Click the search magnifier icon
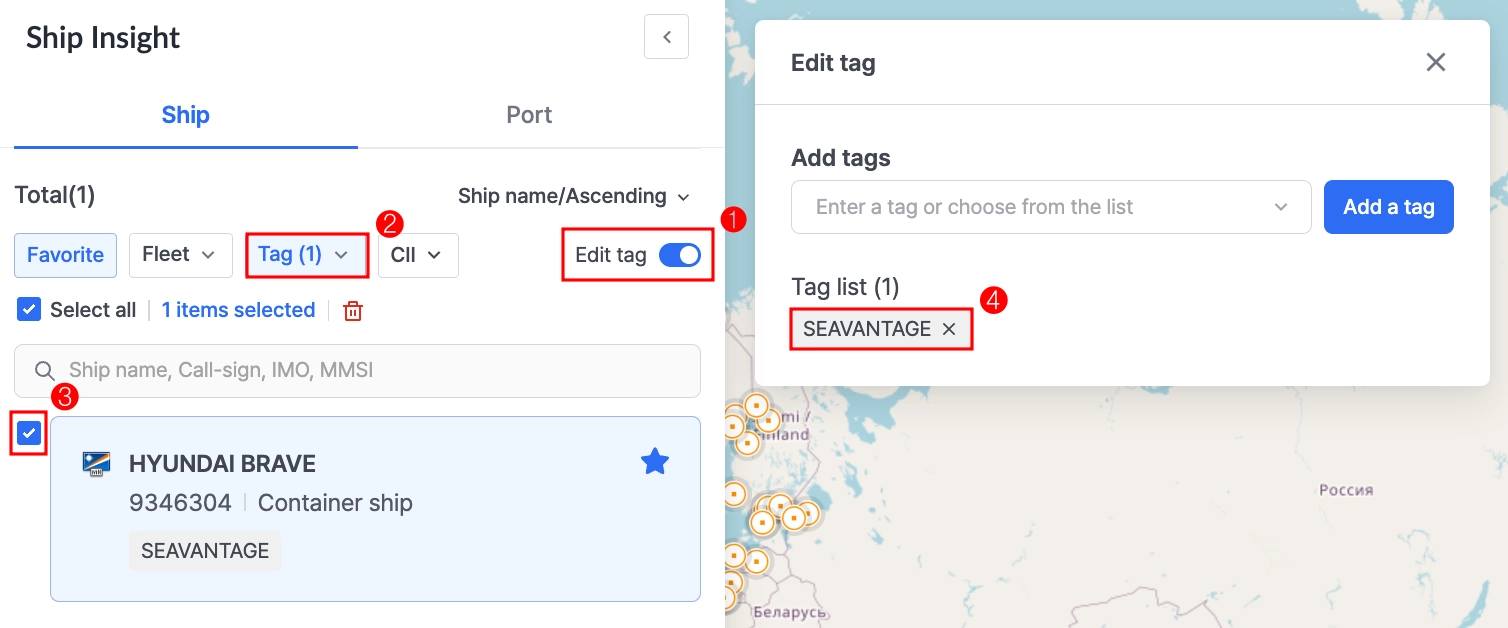Viewport: 1508px width, 628px height. pos(44,371)
